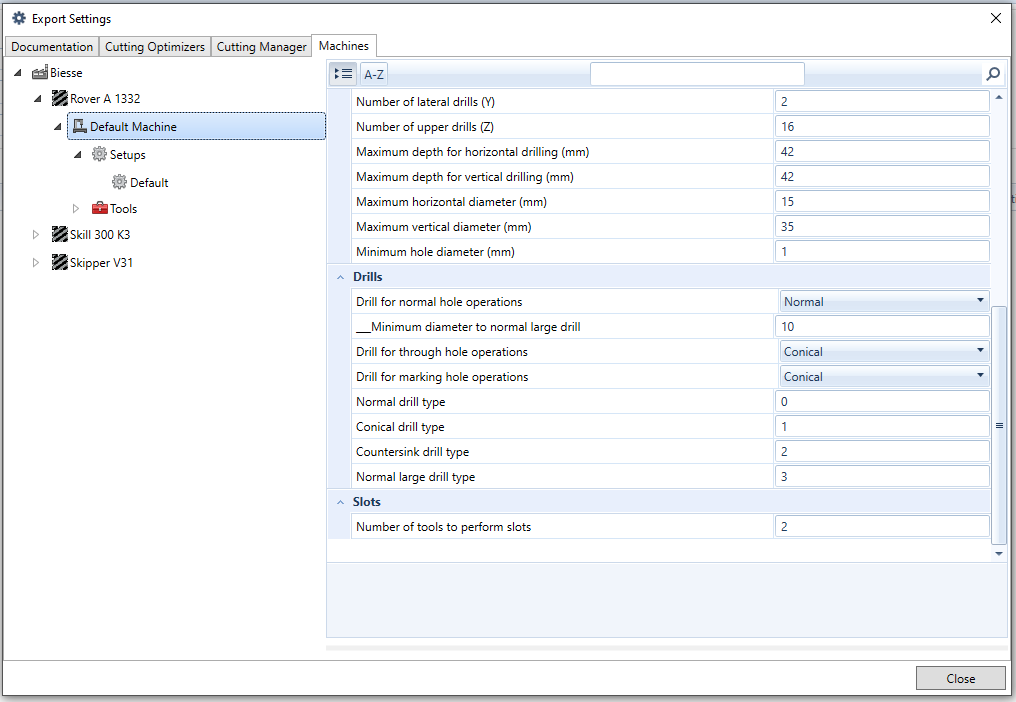Click the Default Machine icon
The width and height of the screenshot is (1016, 702).
pos(80,126)
